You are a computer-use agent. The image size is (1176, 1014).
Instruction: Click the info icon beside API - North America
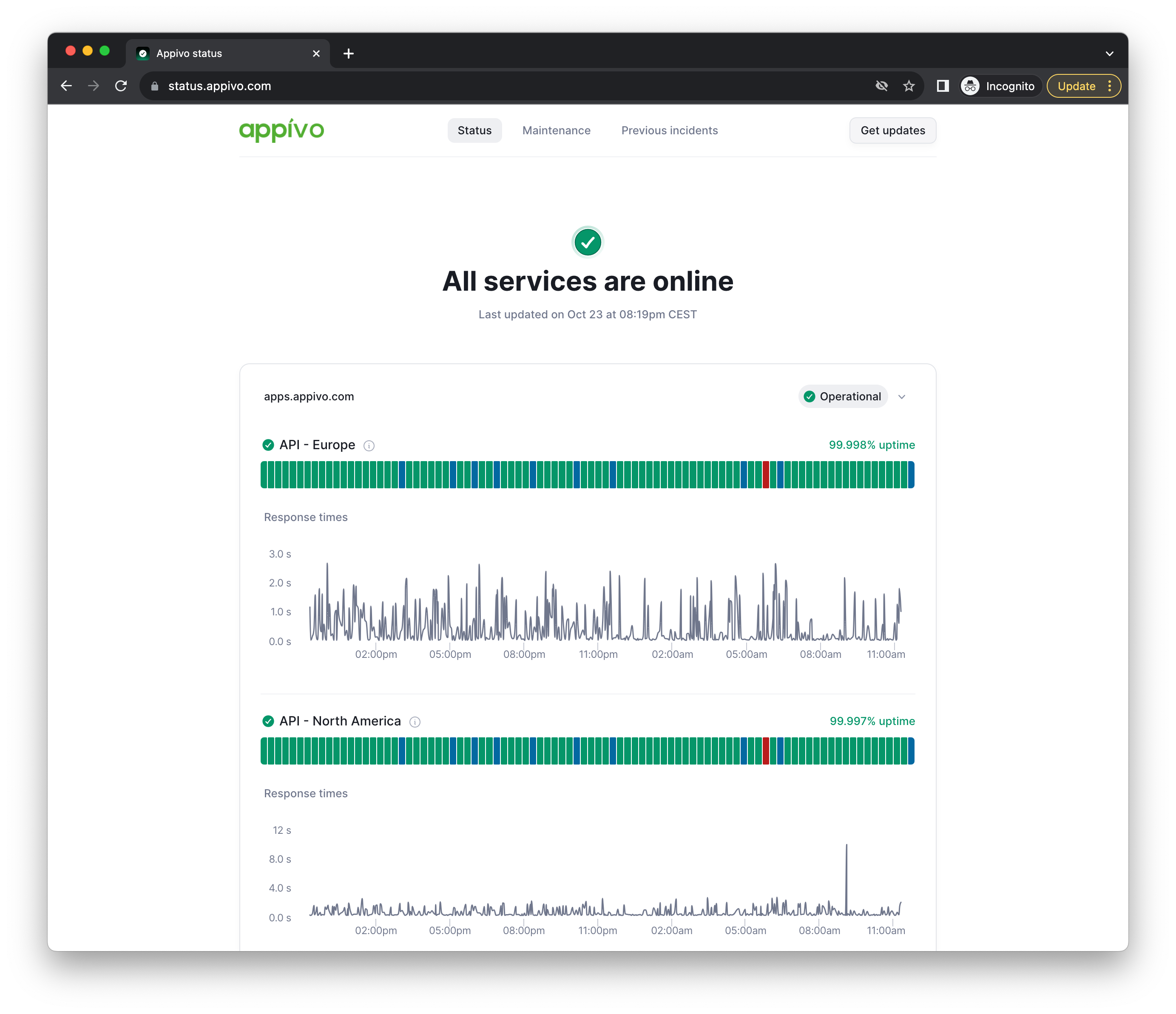click(x=415, y=722)
